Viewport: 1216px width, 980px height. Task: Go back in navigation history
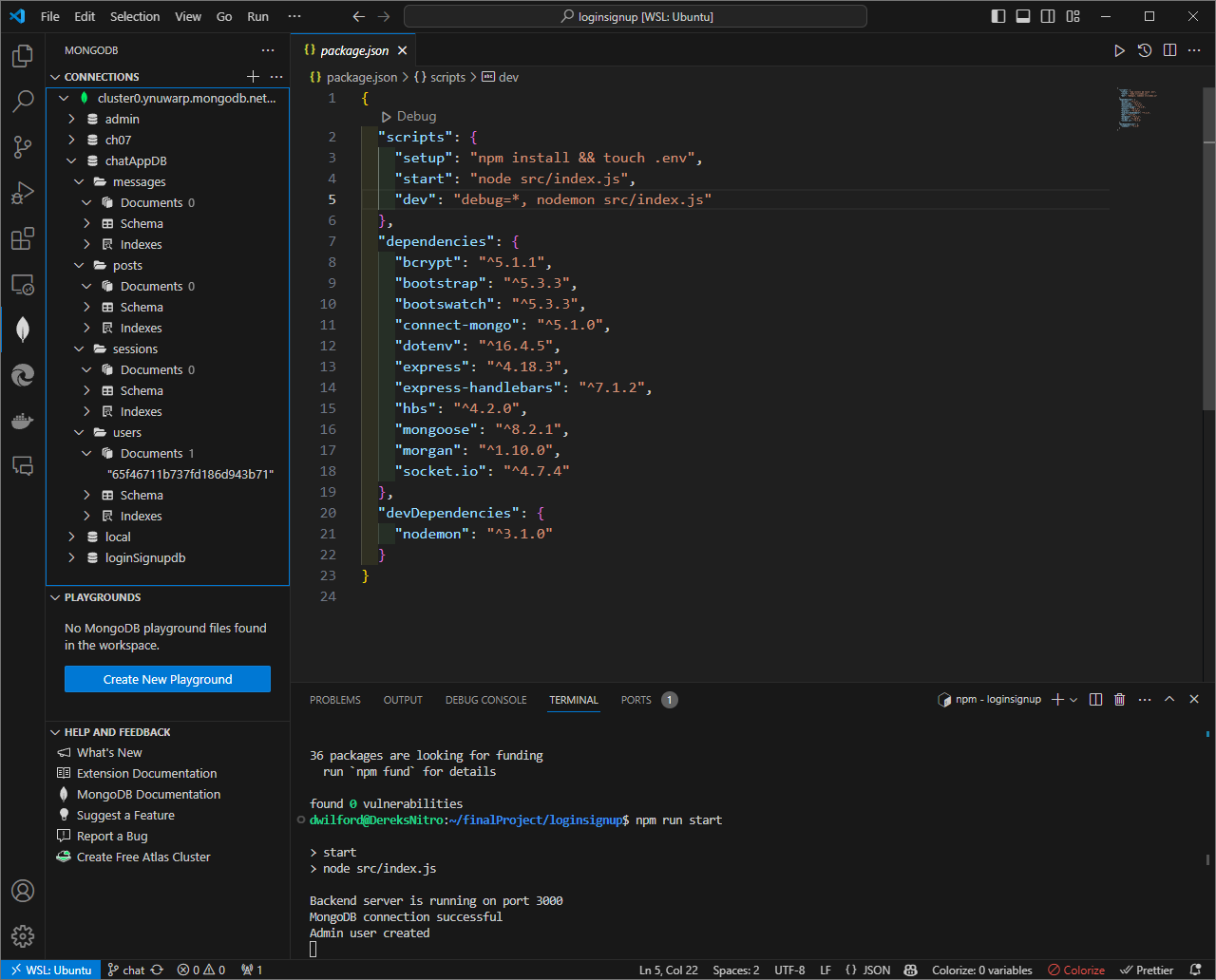point(358,16)
